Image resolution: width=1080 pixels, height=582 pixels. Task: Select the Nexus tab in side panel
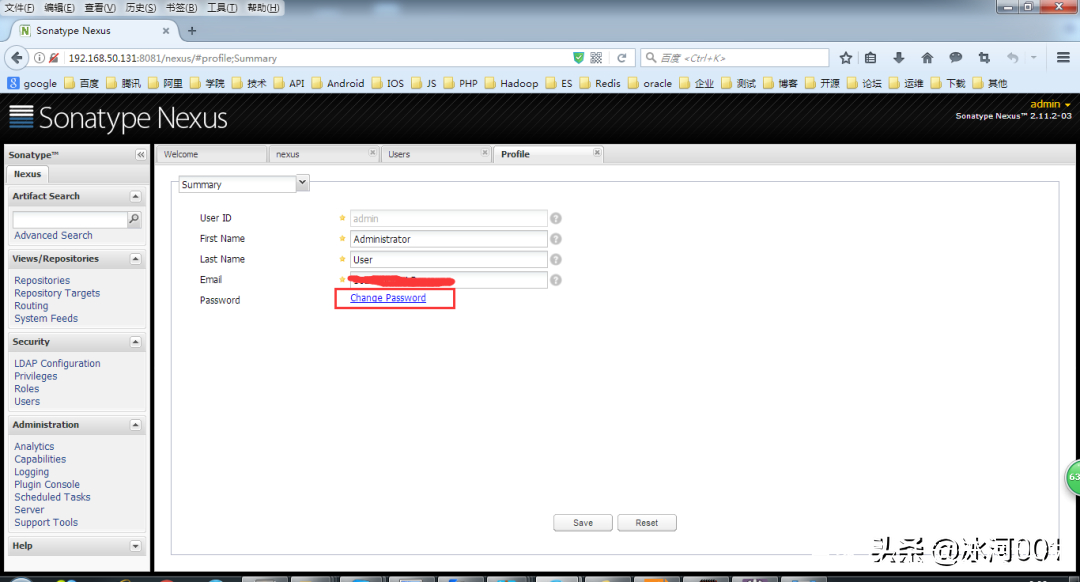[x=28, y=174]
